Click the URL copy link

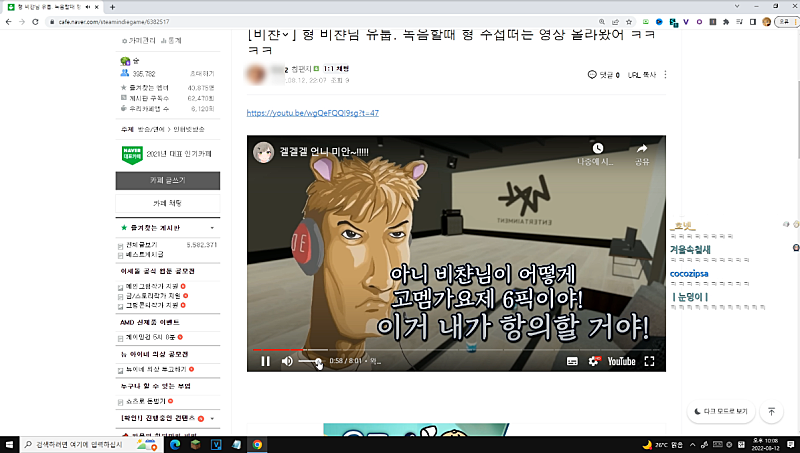(x=642, y=75)
